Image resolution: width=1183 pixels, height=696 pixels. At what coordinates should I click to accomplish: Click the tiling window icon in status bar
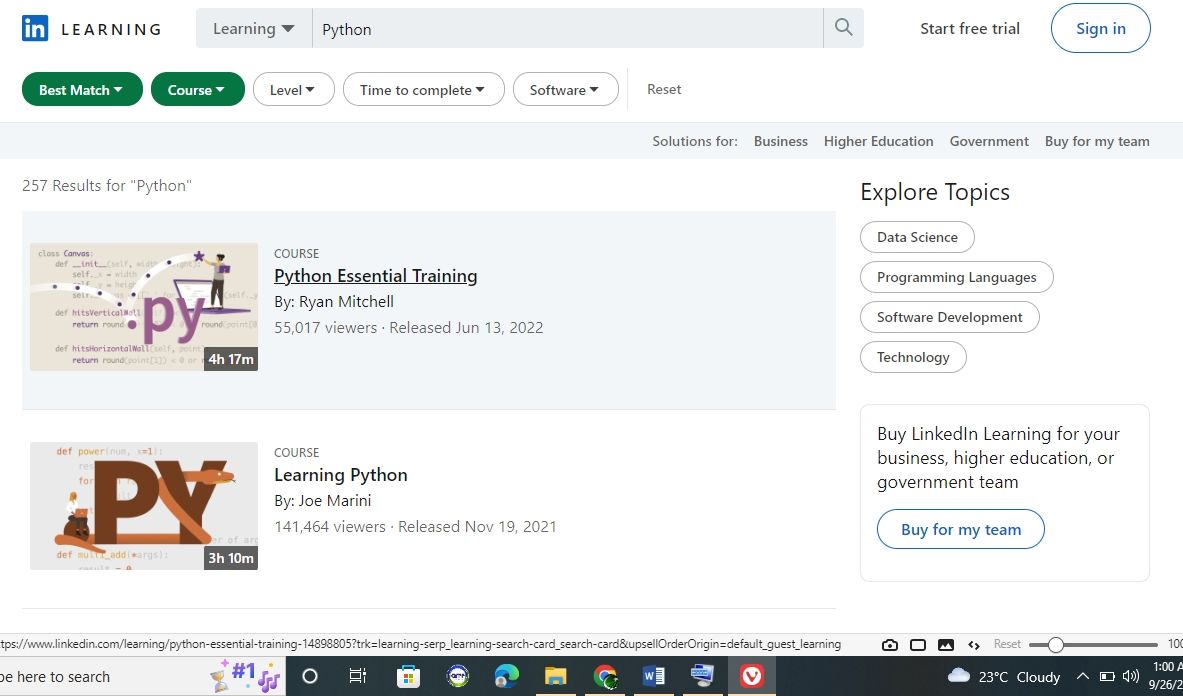point(918,645)
